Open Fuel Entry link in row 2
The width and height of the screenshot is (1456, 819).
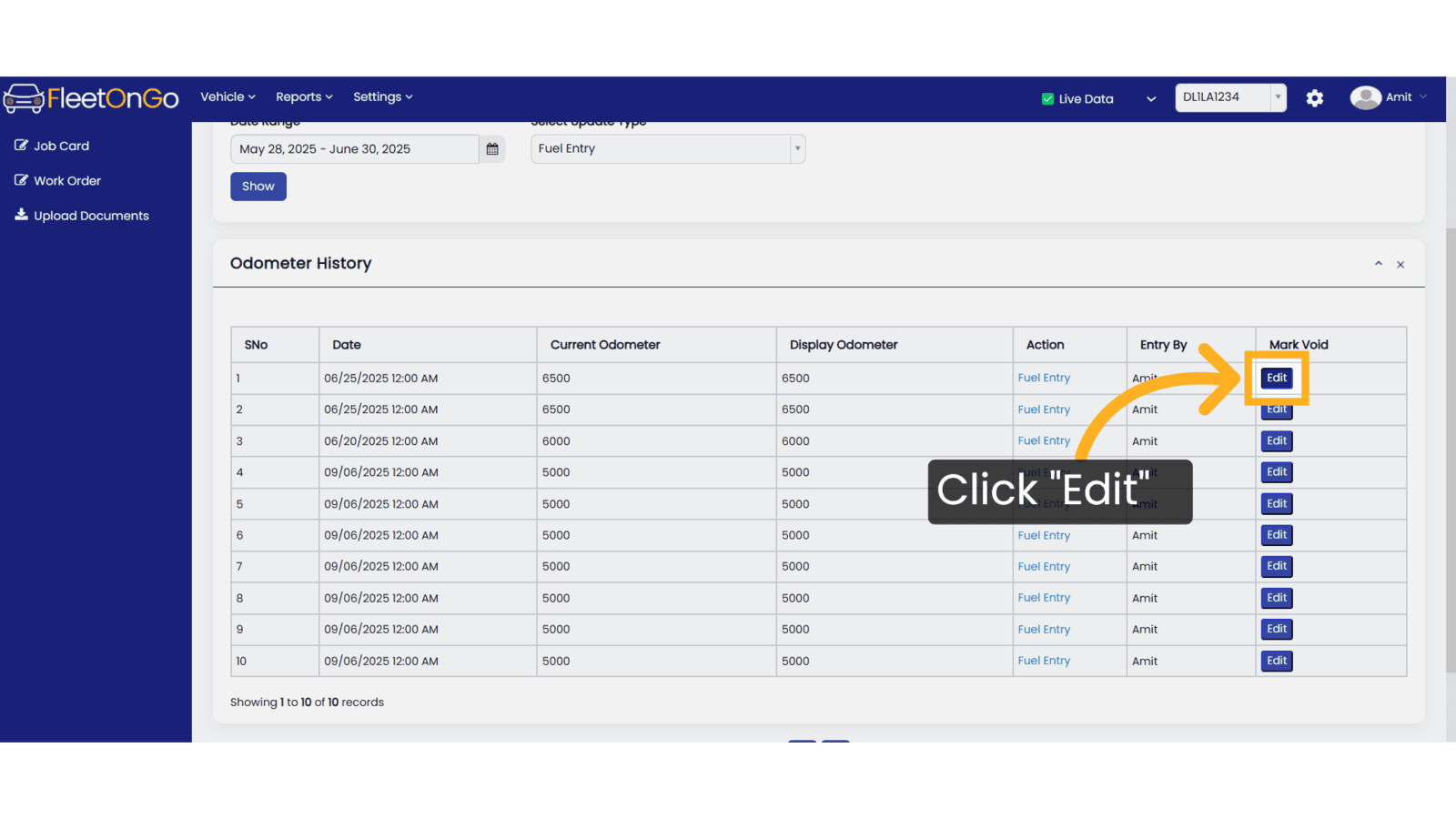point(1044,409)
